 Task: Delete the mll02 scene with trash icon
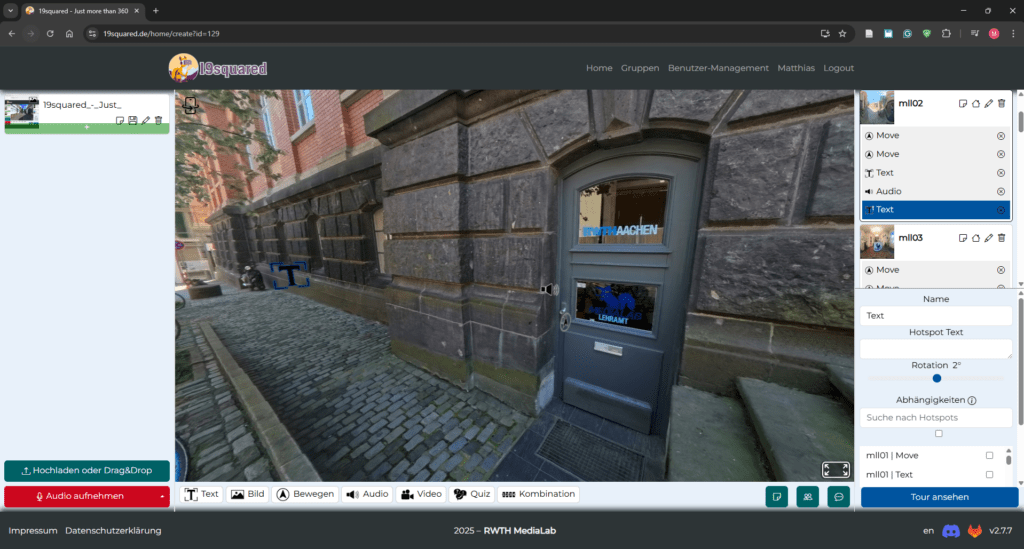(1001, 103)
